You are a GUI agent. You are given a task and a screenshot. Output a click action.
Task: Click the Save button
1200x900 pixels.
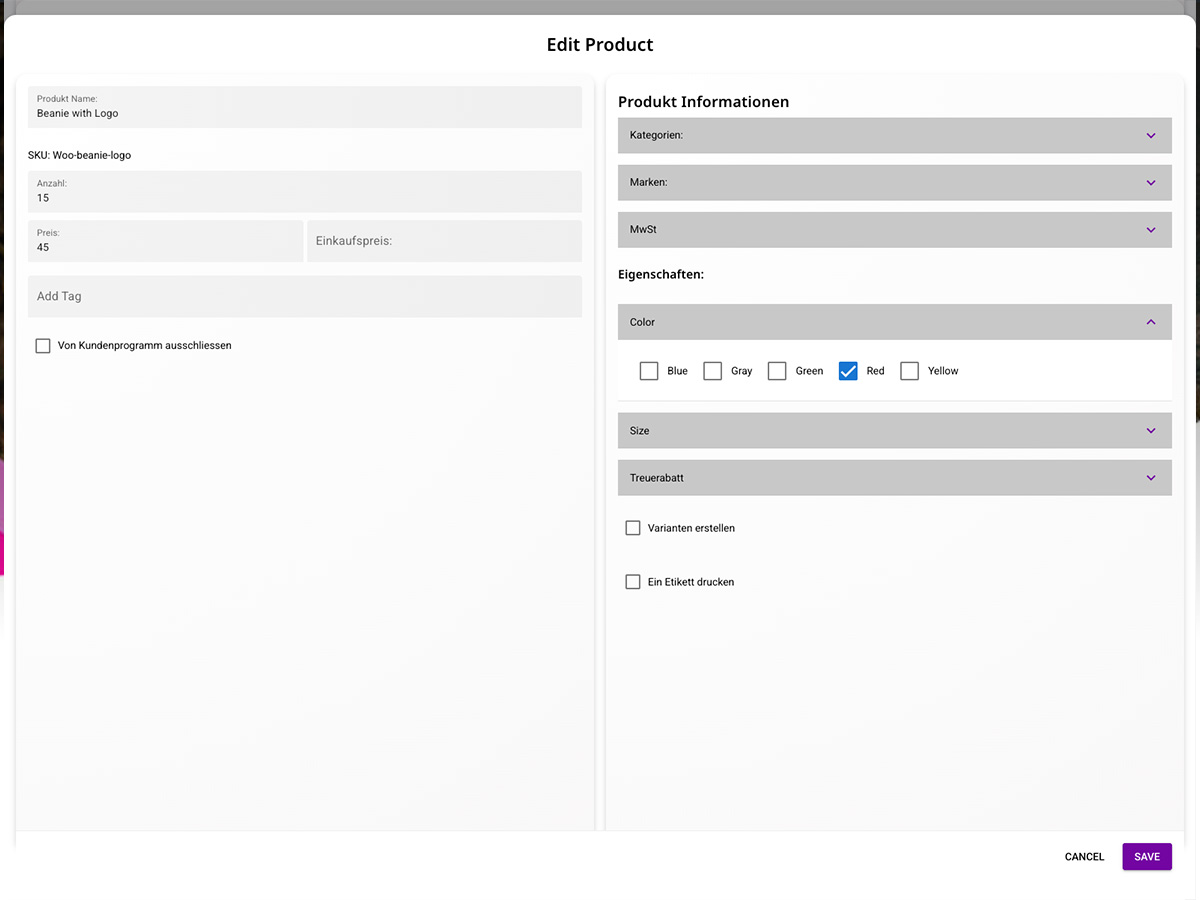tap(1146, 857)
